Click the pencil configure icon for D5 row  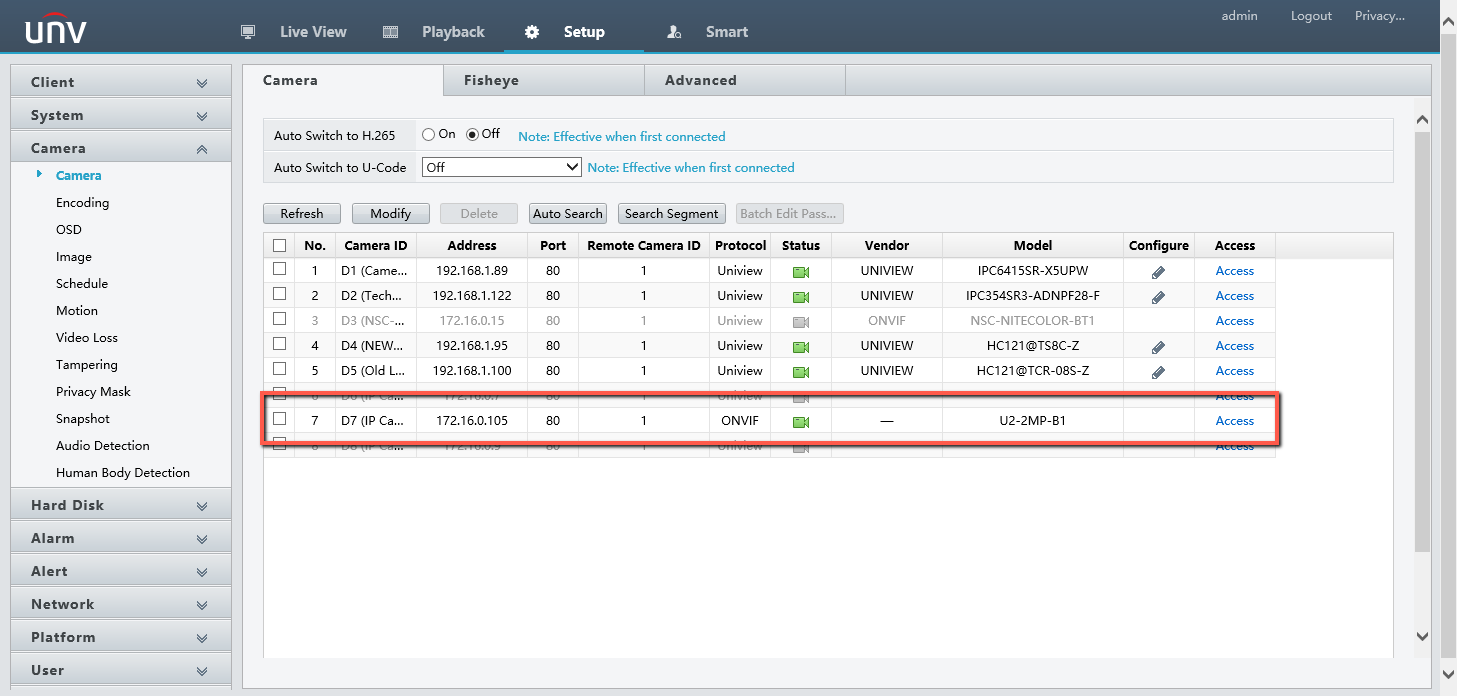pyautogui.click(x=1158, y=372)
